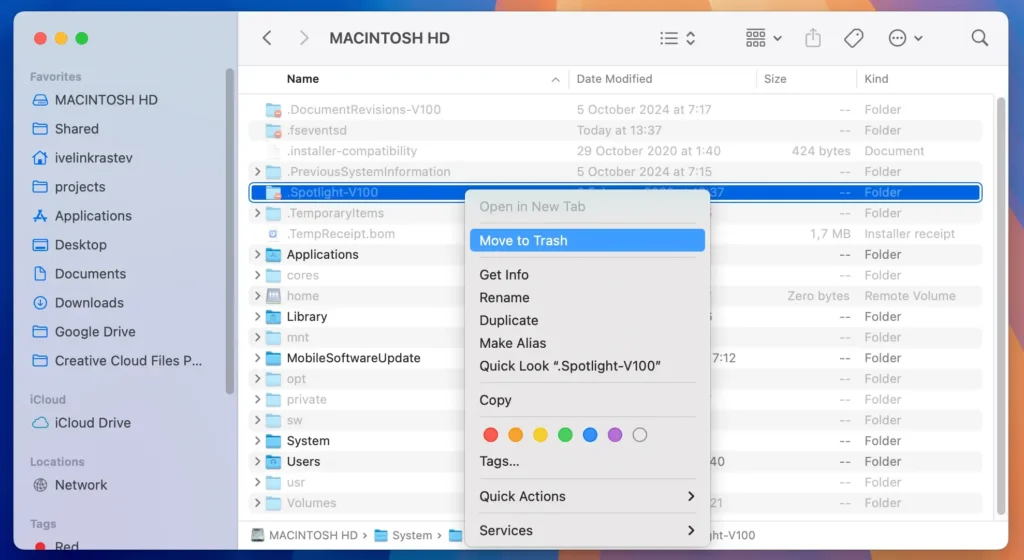The width and height of the screenshot is (1024, 560).
Task: Click the empty no-color tag circle
Action: 639,435
